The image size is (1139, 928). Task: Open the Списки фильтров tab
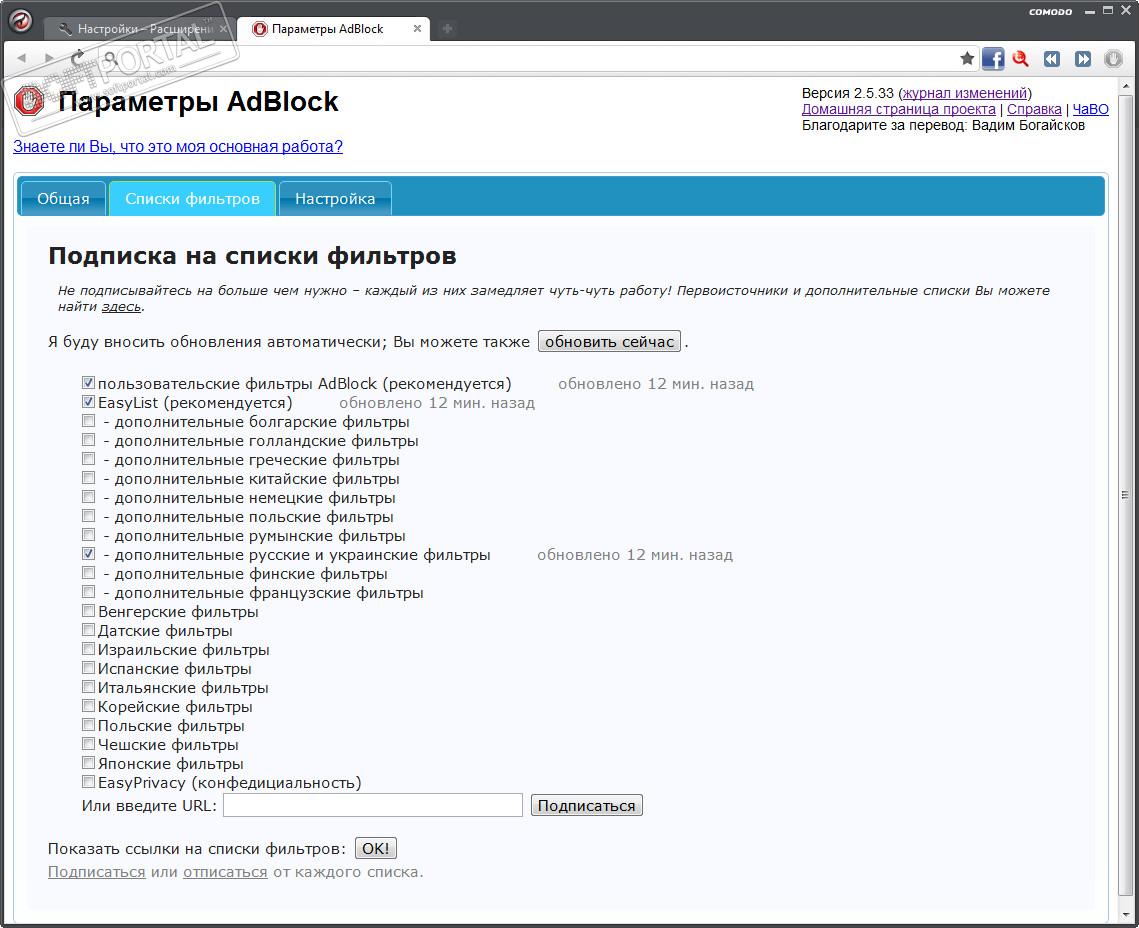click(192, 198)
